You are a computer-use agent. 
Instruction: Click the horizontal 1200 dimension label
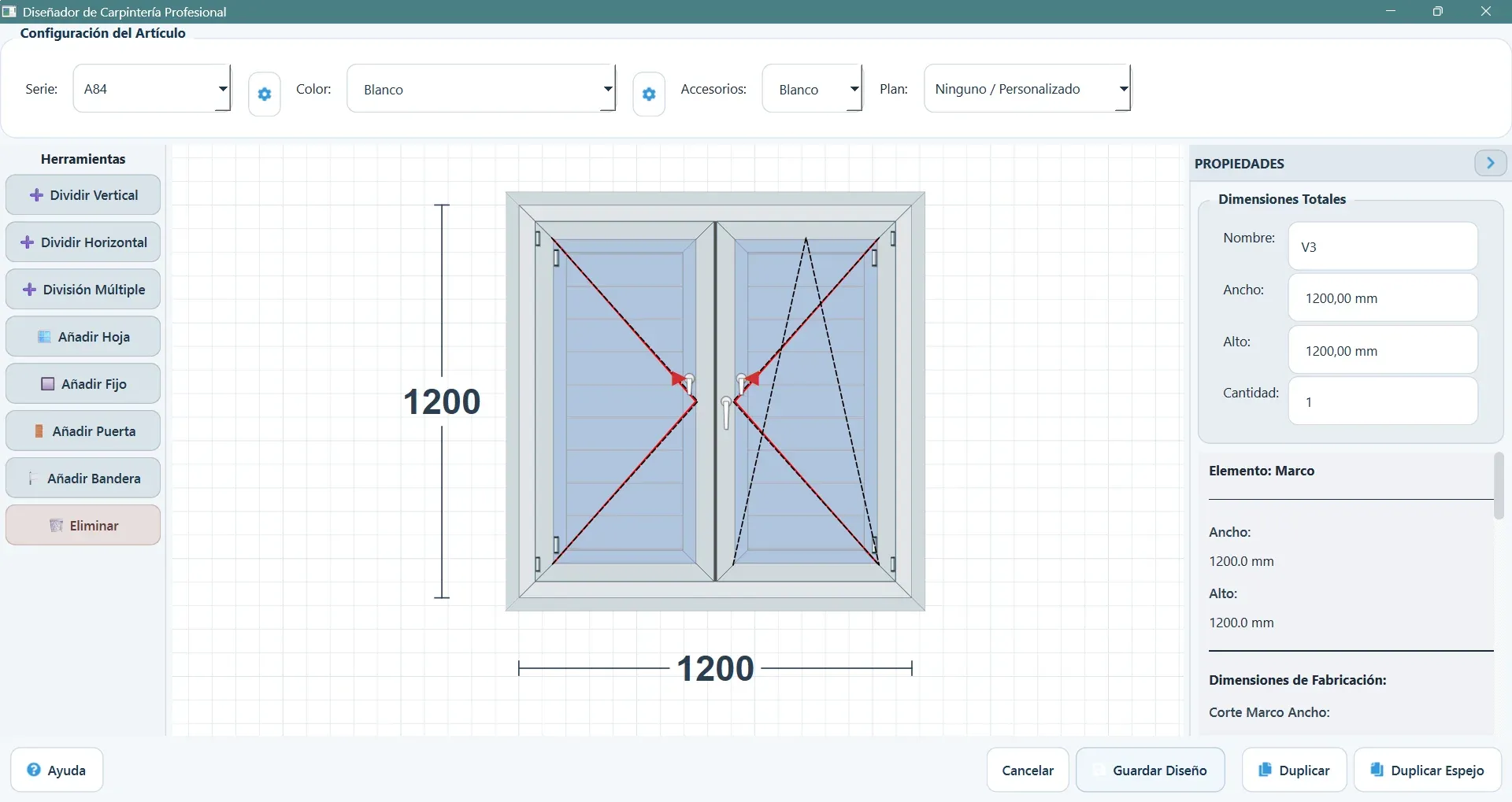715,668
